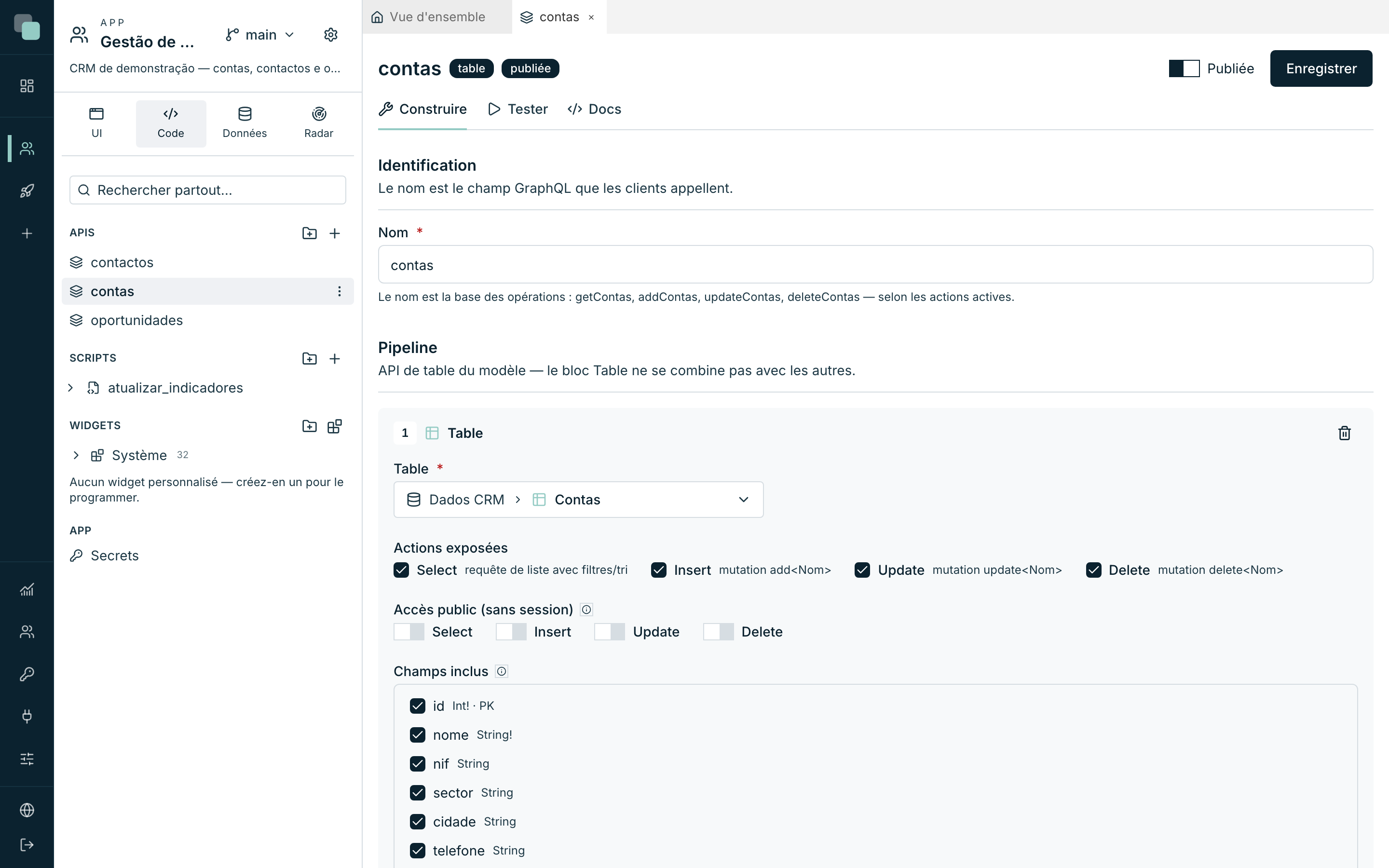
Task: Show info for Champs inclus
Action: click(502, 671)
